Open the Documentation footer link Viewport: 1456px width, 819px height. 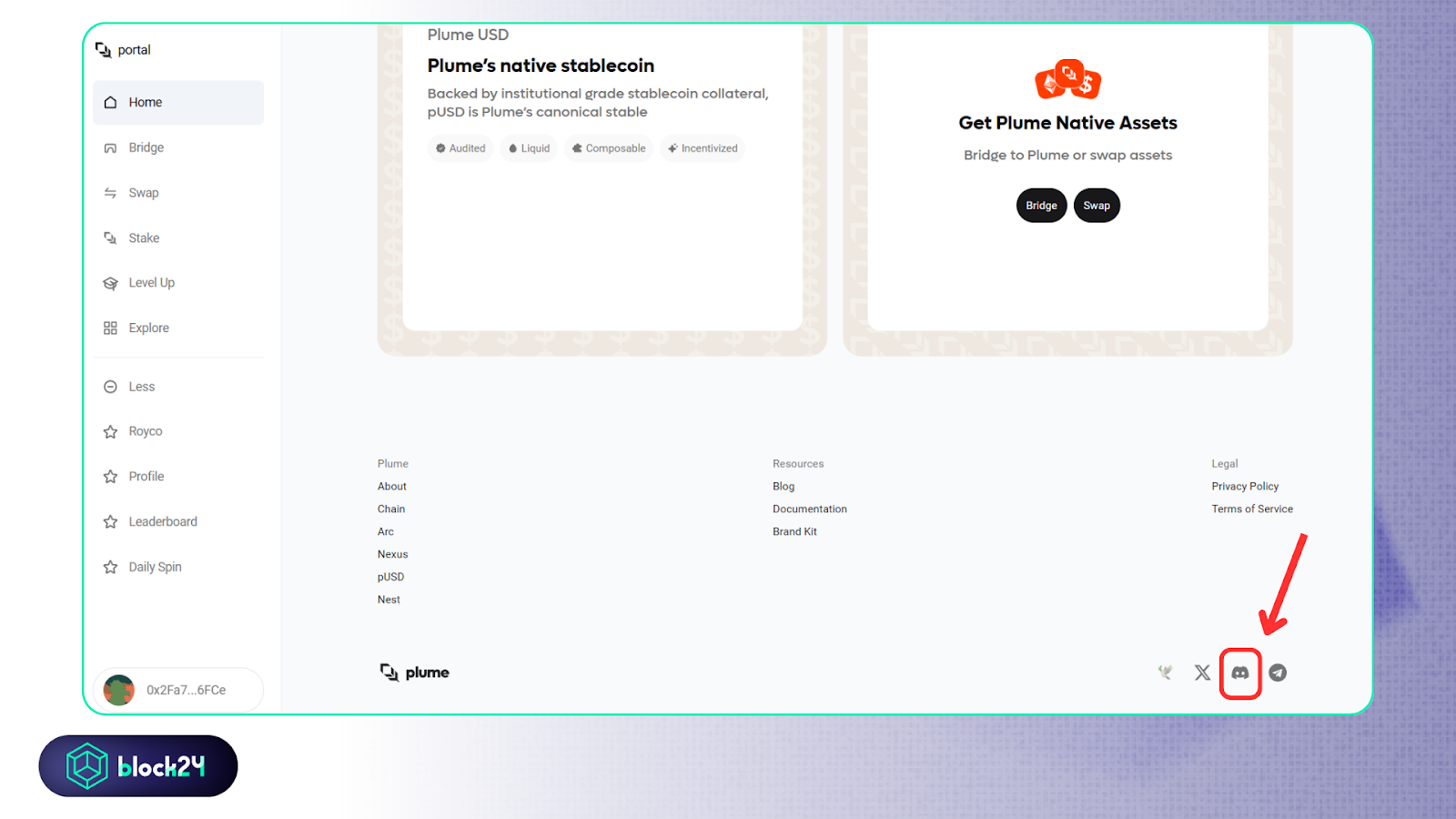pos(809,509)
